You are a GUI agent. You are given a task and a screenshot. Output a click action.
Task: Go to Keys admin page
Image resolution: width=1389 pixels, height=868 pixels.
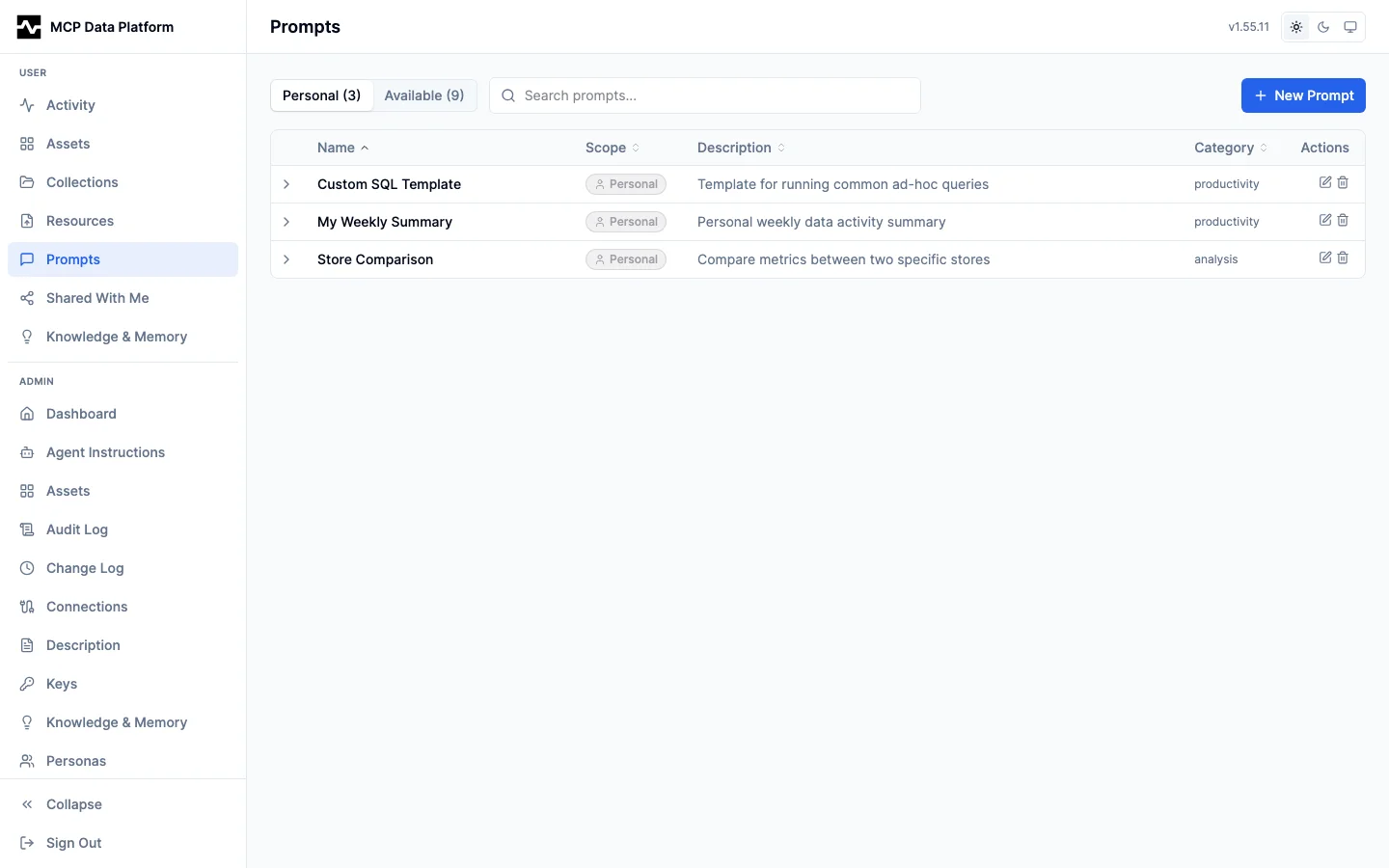pos(62,684)
